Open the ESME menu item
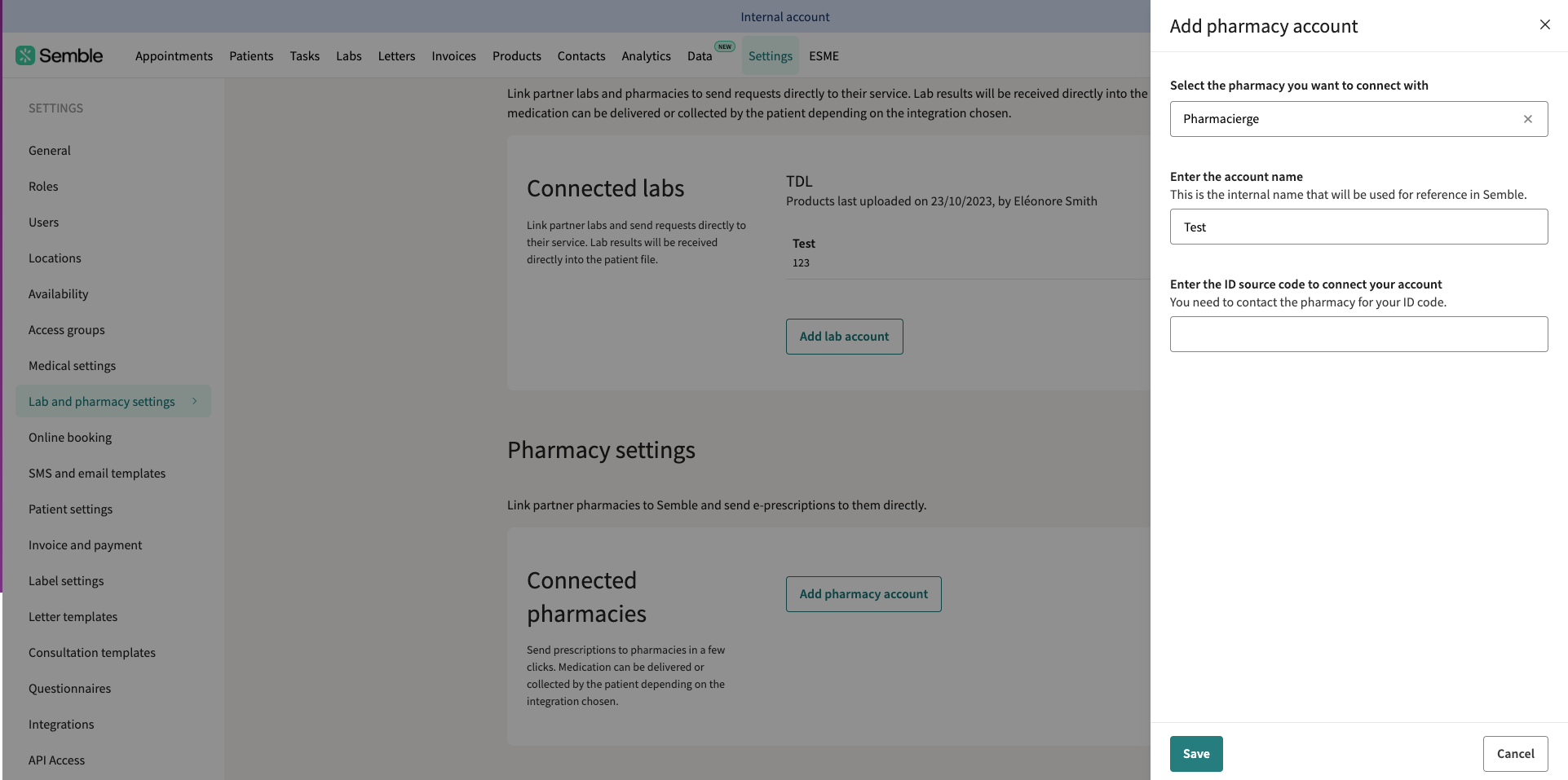1568x780 pixels. pos(824,55)
